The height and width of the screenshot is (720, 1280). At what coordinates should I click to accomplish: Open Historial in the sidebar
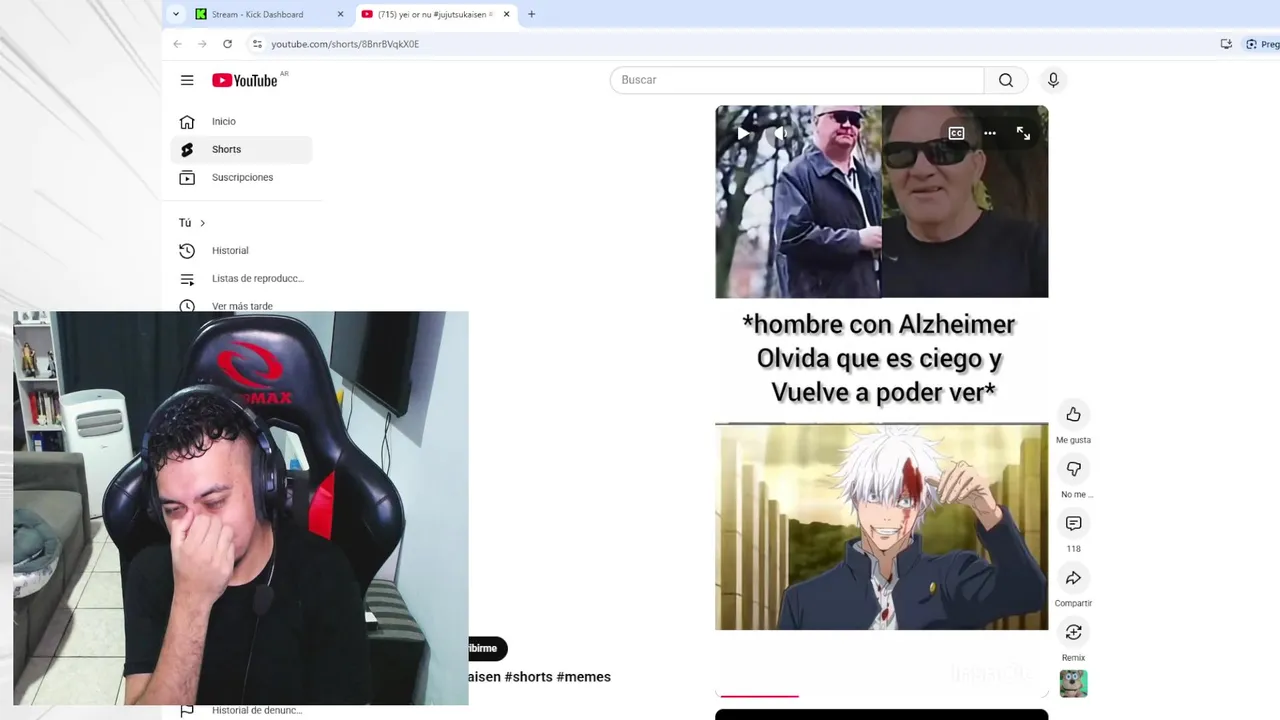tap(241, 250)
